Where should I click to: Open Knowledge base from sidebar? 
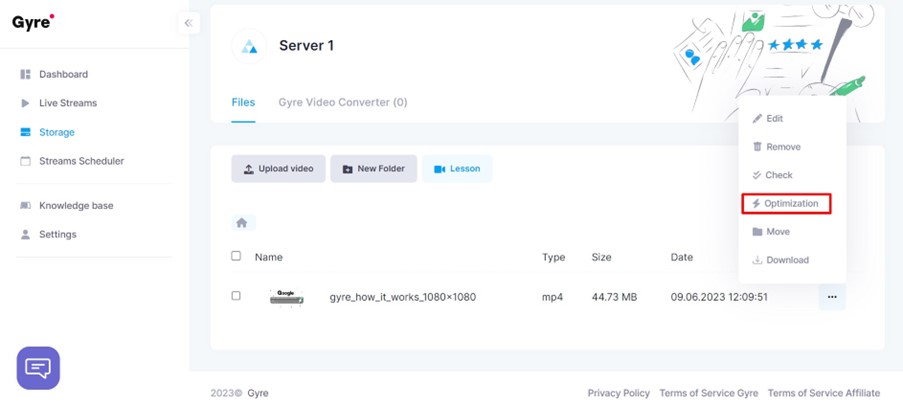(75, 206)
